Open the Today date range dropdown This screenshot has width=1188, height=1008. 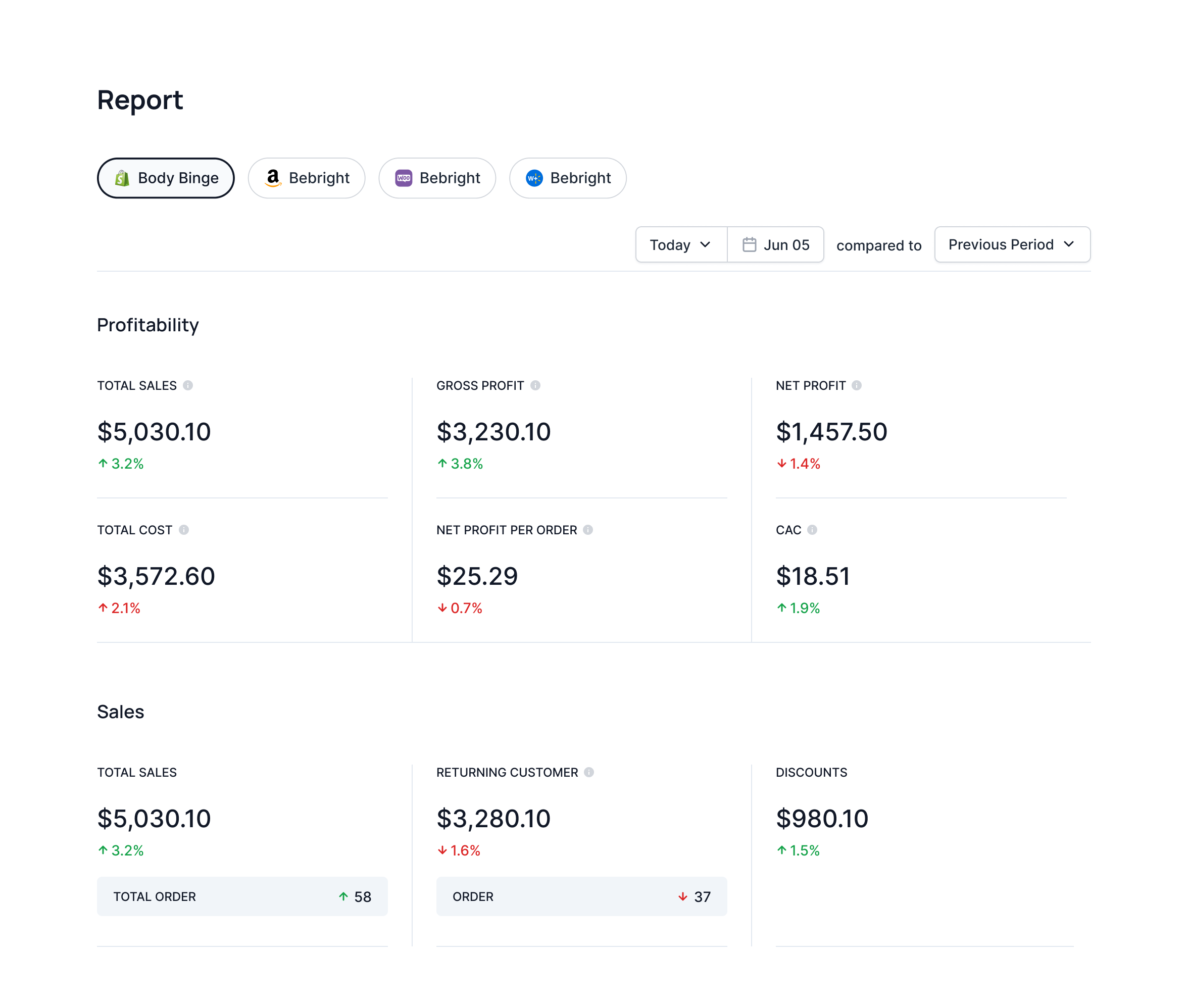pyautogui.click(x=680, y=244)
